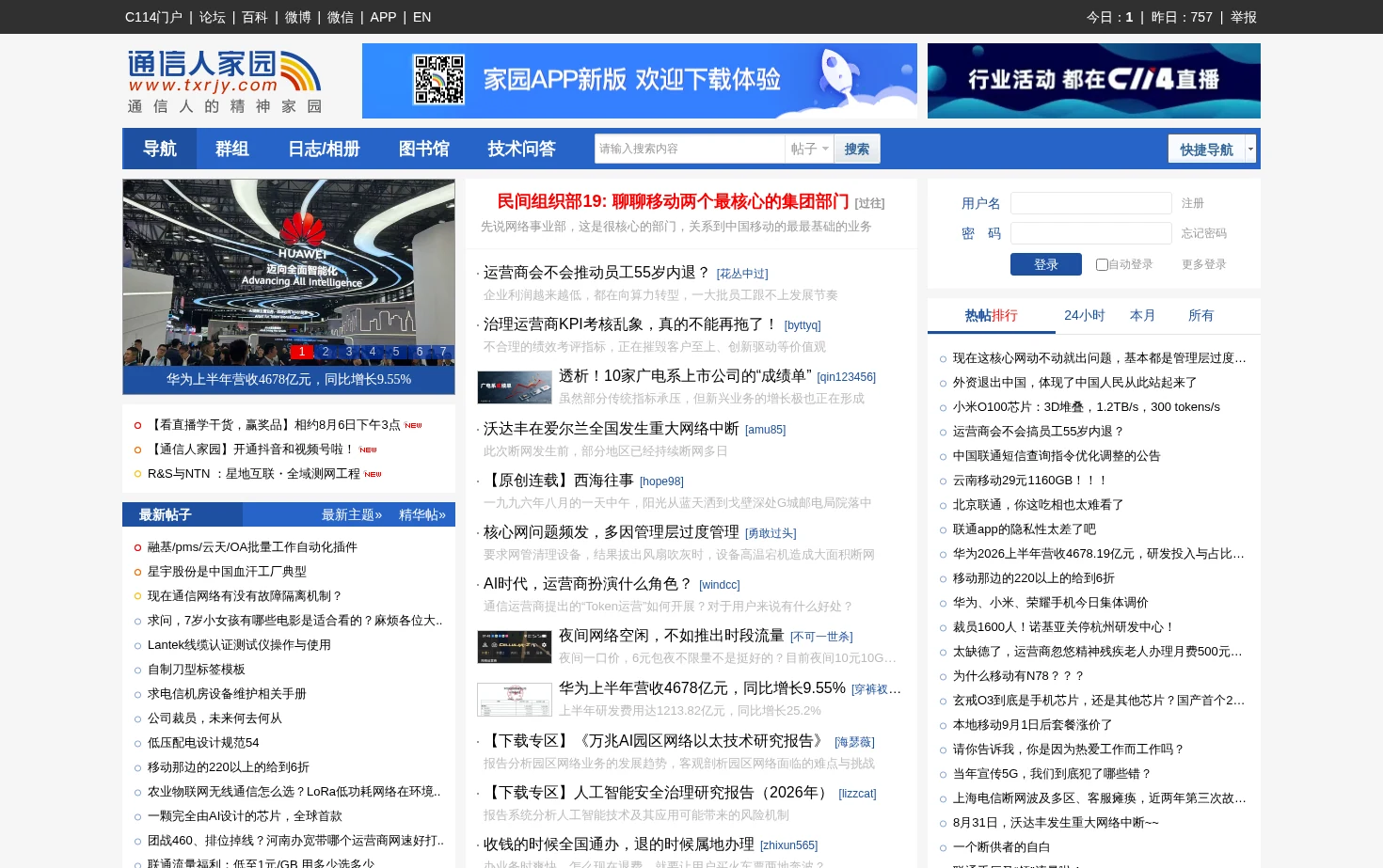Click the 搜索 button
This screenshot has width=1383, height=868.
click(x=857, y=149)
